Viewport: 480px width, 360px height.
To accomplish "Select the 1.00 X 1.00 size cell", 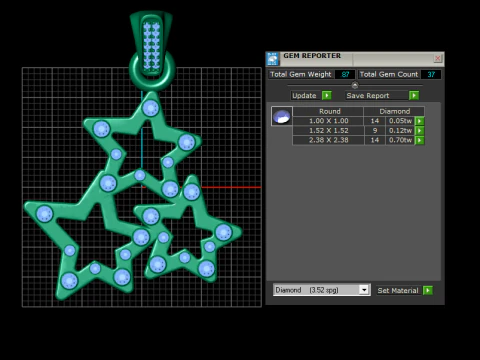I will point(328,121).
